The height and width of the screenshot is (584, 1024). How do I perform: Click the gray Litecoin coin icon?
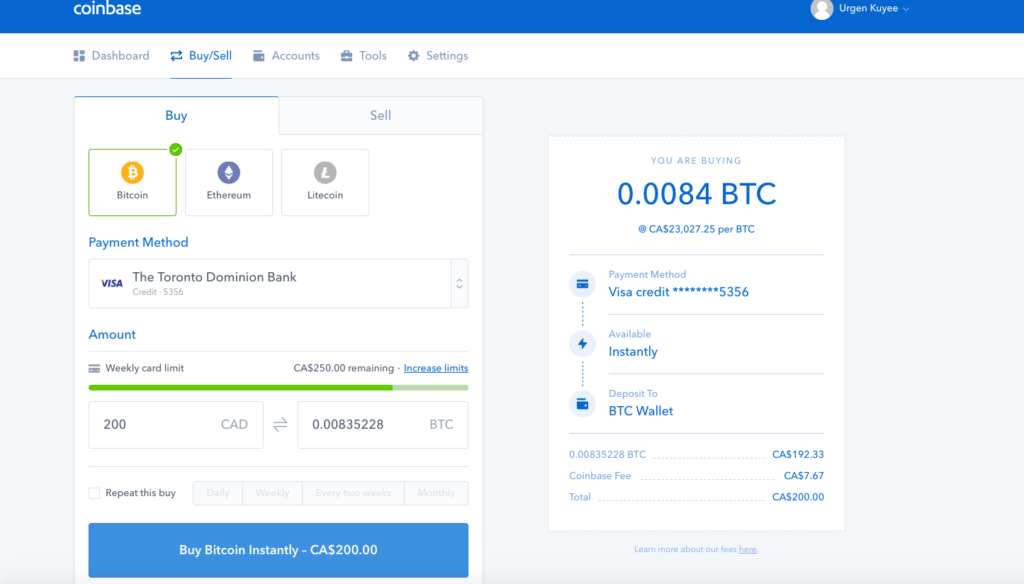[x=325, y=172]
